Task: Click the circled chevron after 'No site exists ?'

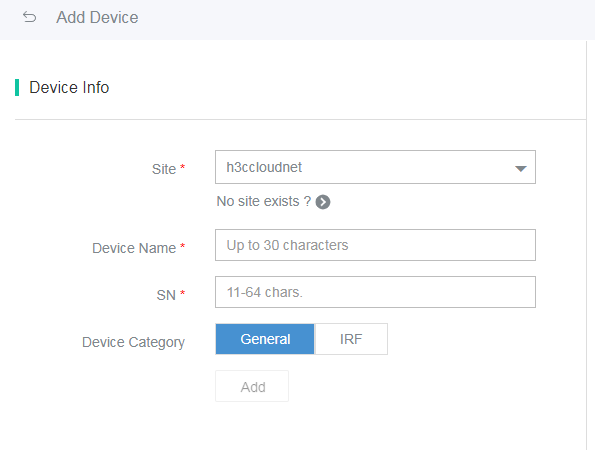Action: click(323, 202)
